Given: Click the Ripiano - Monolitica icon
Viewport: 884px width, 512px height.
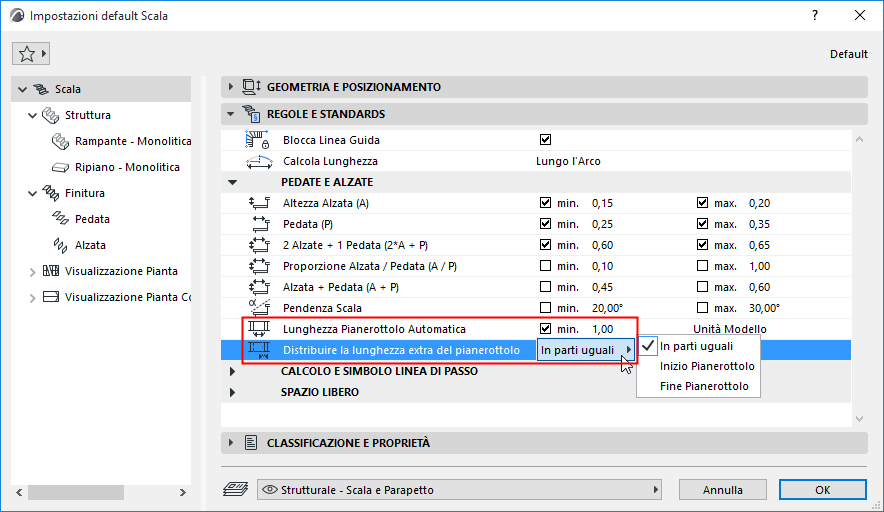Looking at the screenshot, I should tap(60, 167).
